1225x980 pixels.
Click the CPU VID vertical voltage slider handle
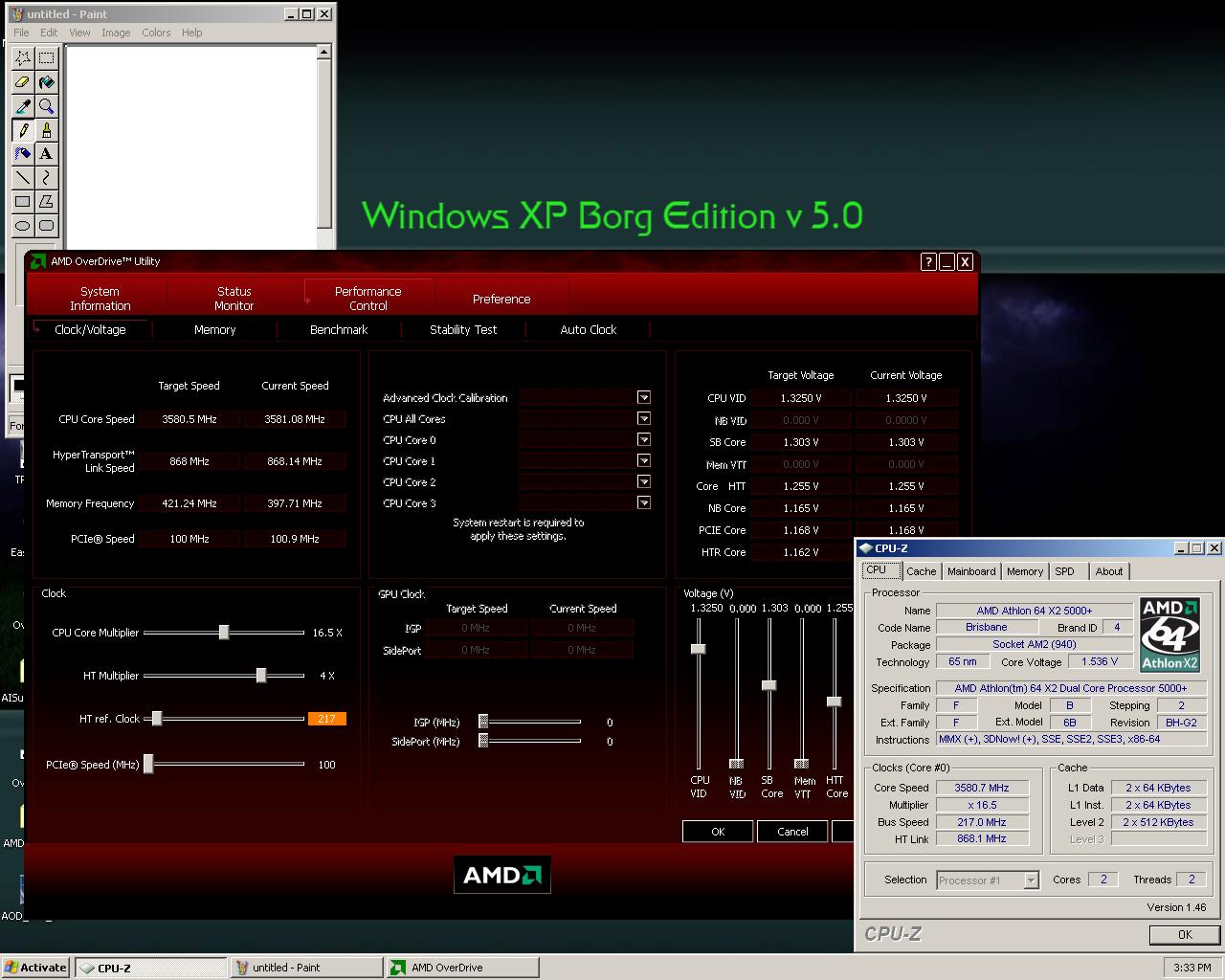click(x=699, y=649)
